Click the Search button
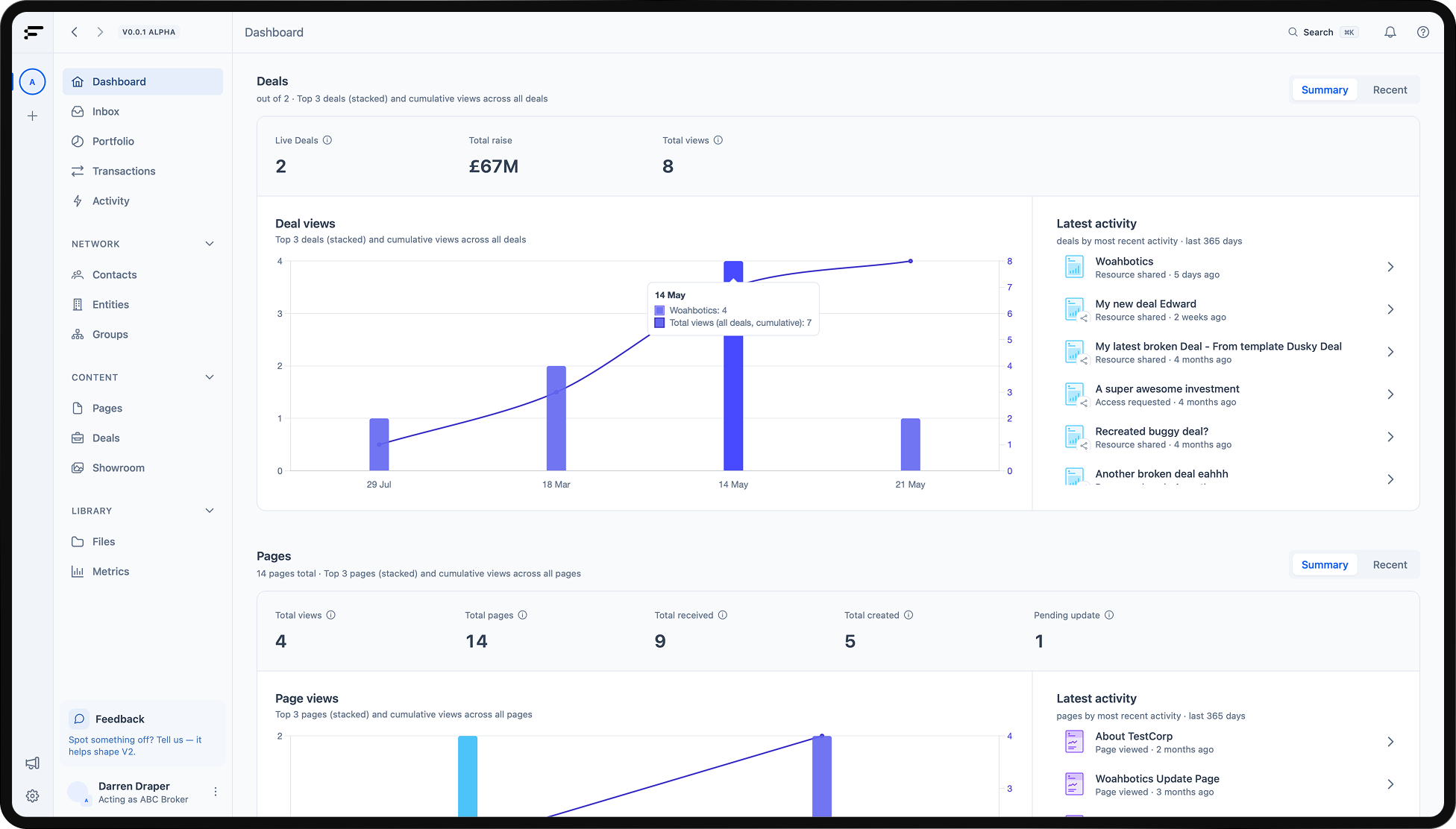1456x829 pixels. pos(1322,32)
